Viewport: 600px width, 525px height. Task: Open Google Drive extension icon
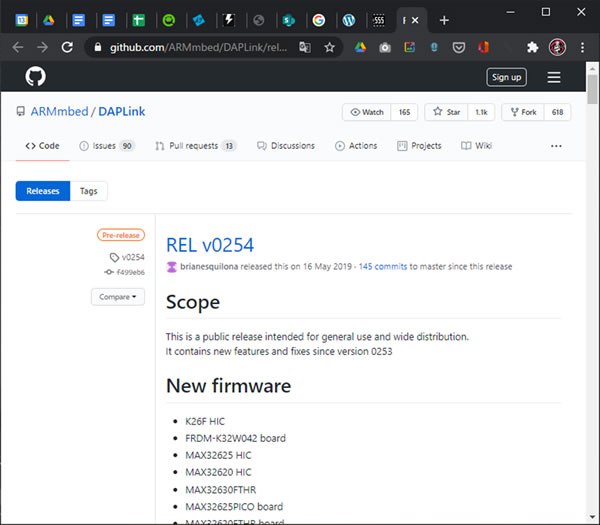pos(360,47)
